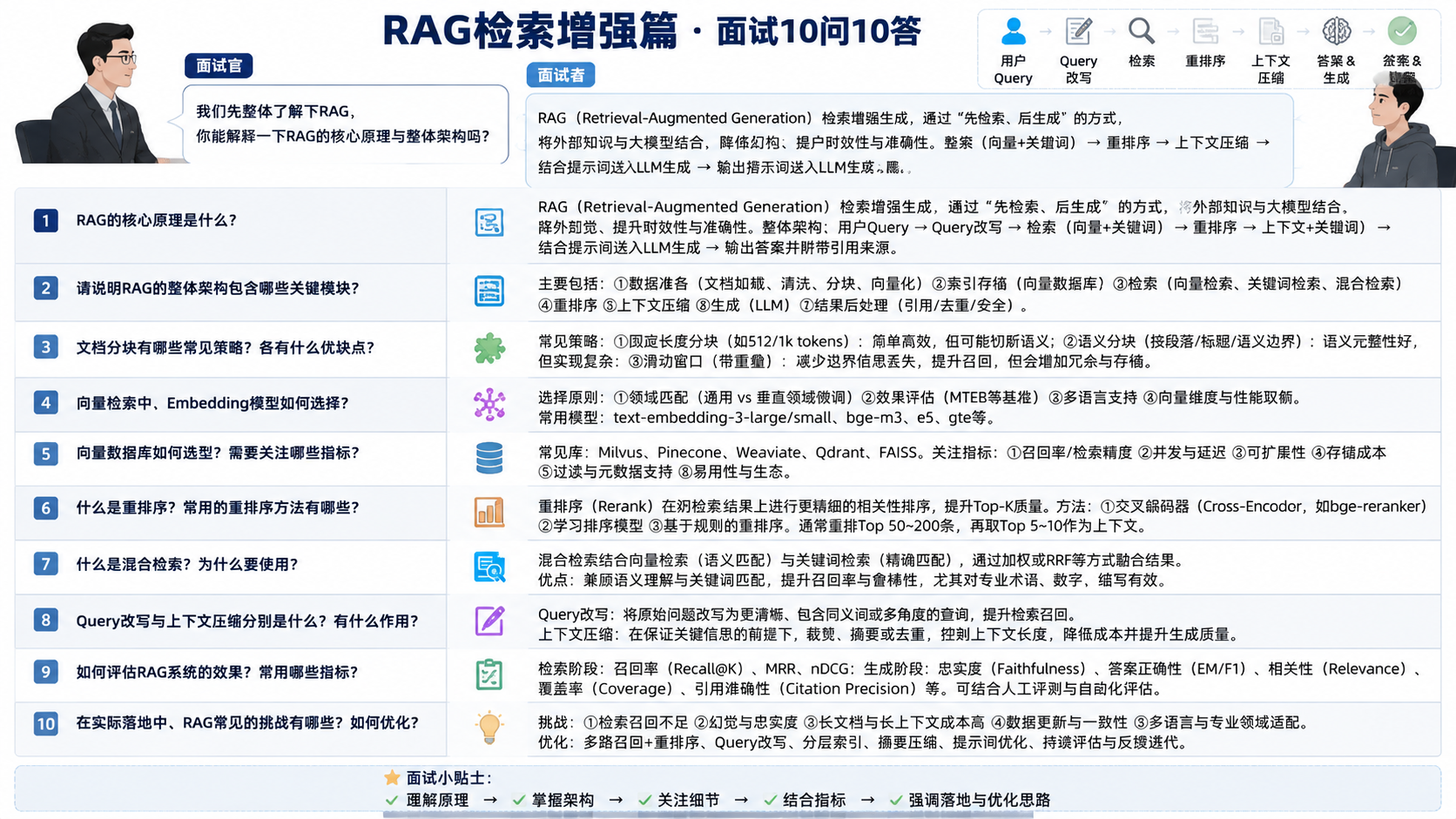Click the brain icon in pipeline
The width and height of the screenshot is (1456, 819).
(1337, 31)
